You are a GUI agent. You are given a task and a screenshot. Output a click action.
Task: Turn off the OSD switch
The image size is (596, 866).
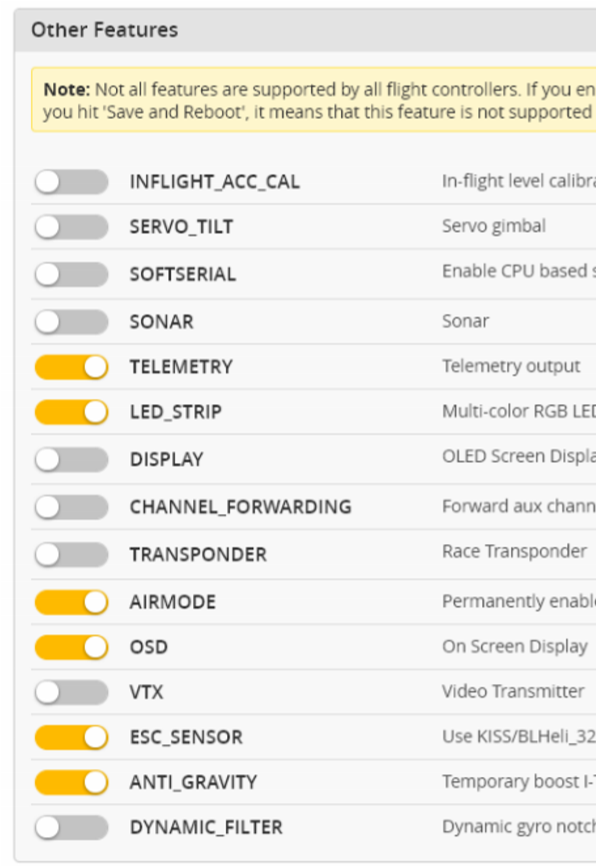71,647
